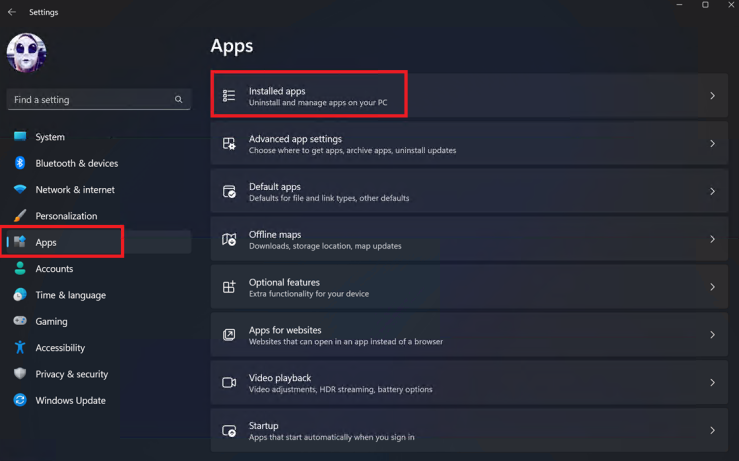739x461 pixels.
Task: Click the Personalization paintbrush icon
Action: (x=20, y=216)
